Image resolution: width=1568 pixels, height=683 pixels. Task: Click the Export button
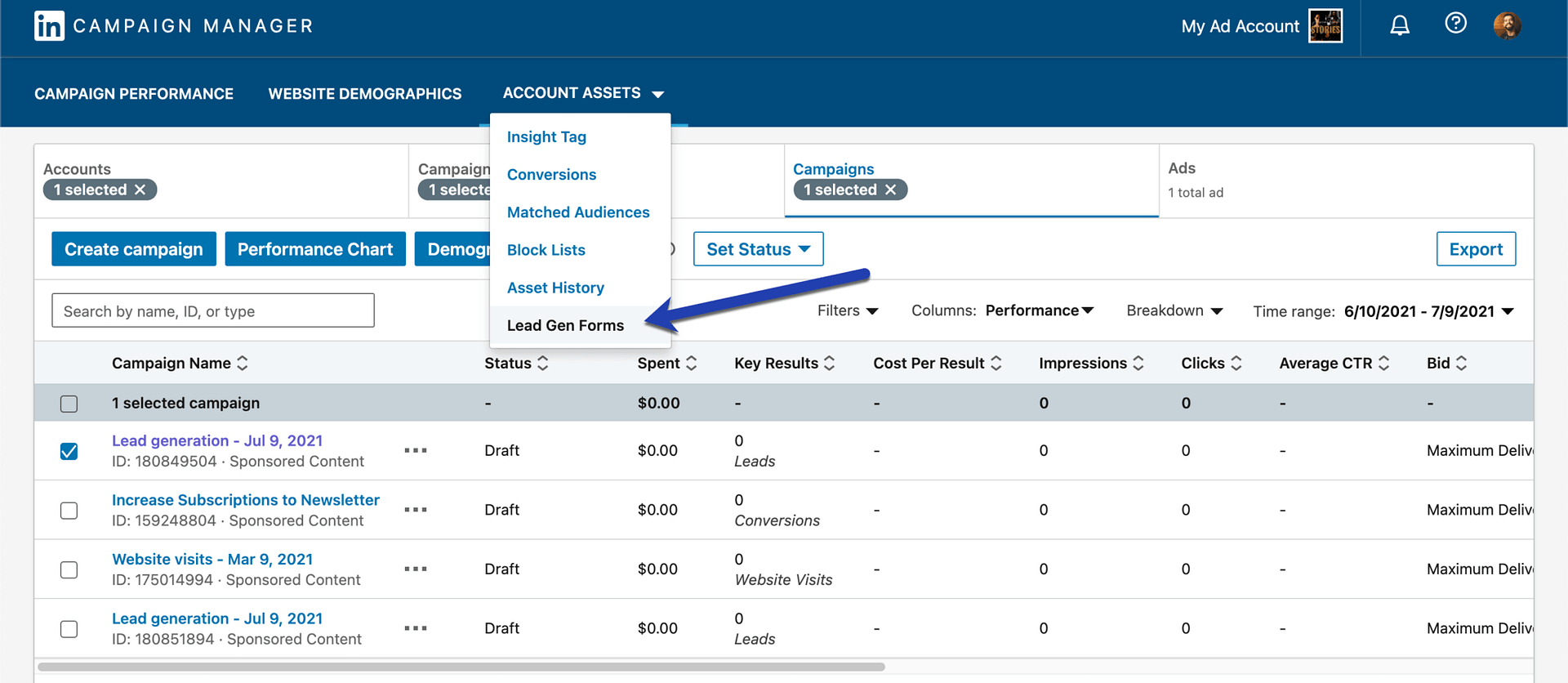1476,249
